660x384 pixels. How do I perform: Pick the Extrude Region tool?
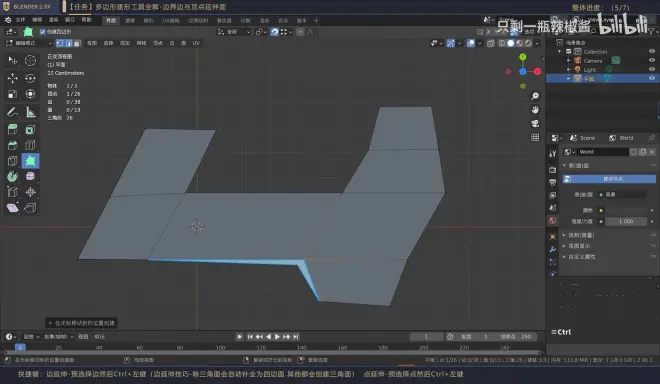pos(13,129)
